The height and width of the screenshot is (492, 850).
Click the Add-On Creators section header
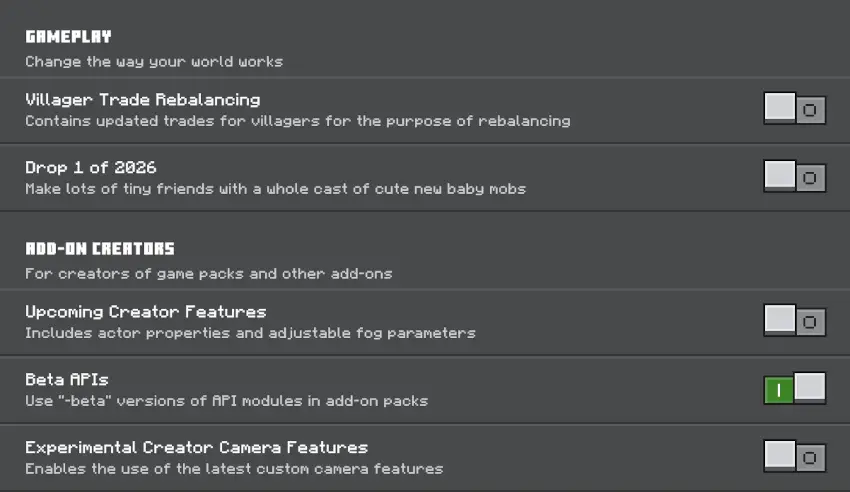pyautogui.click(x=100, y=249)
